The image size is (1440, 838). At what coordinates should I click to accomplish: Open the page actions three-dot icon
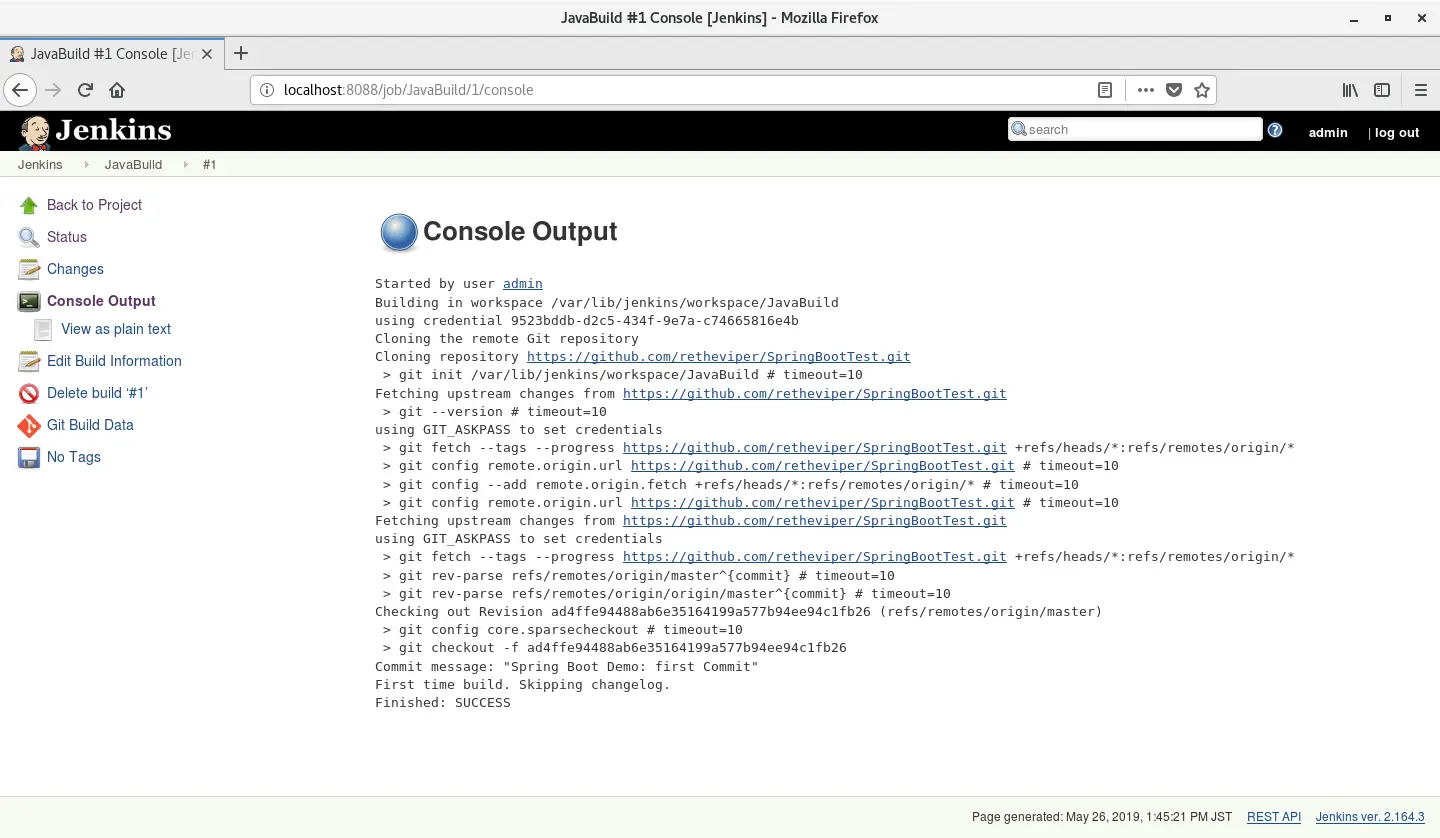(x=1146, y=90)
